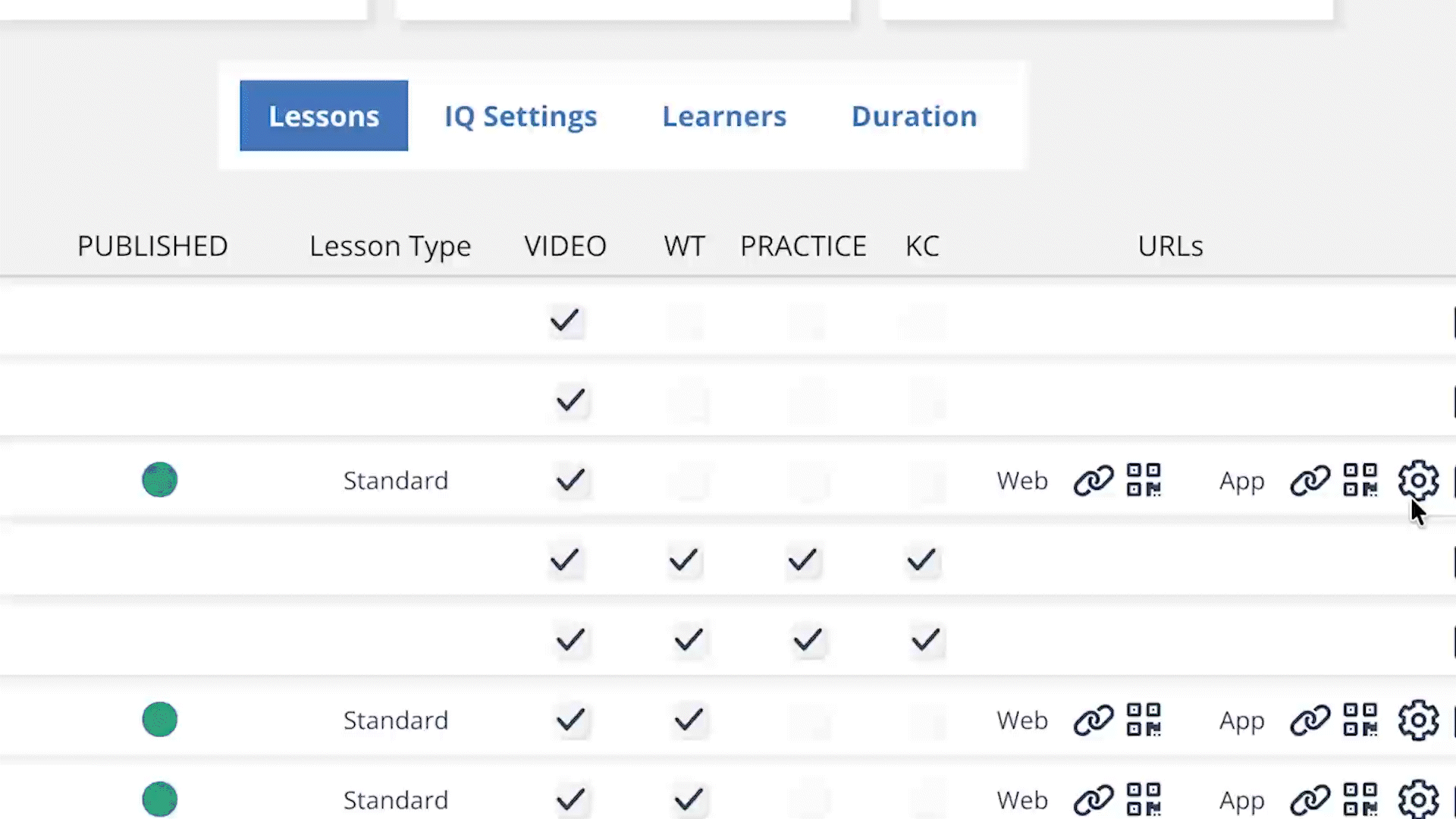Toggle PRACTICE checkbox in fifth table row
The height and width of the screenshot is (819, 1456).
tap(808, 641)
